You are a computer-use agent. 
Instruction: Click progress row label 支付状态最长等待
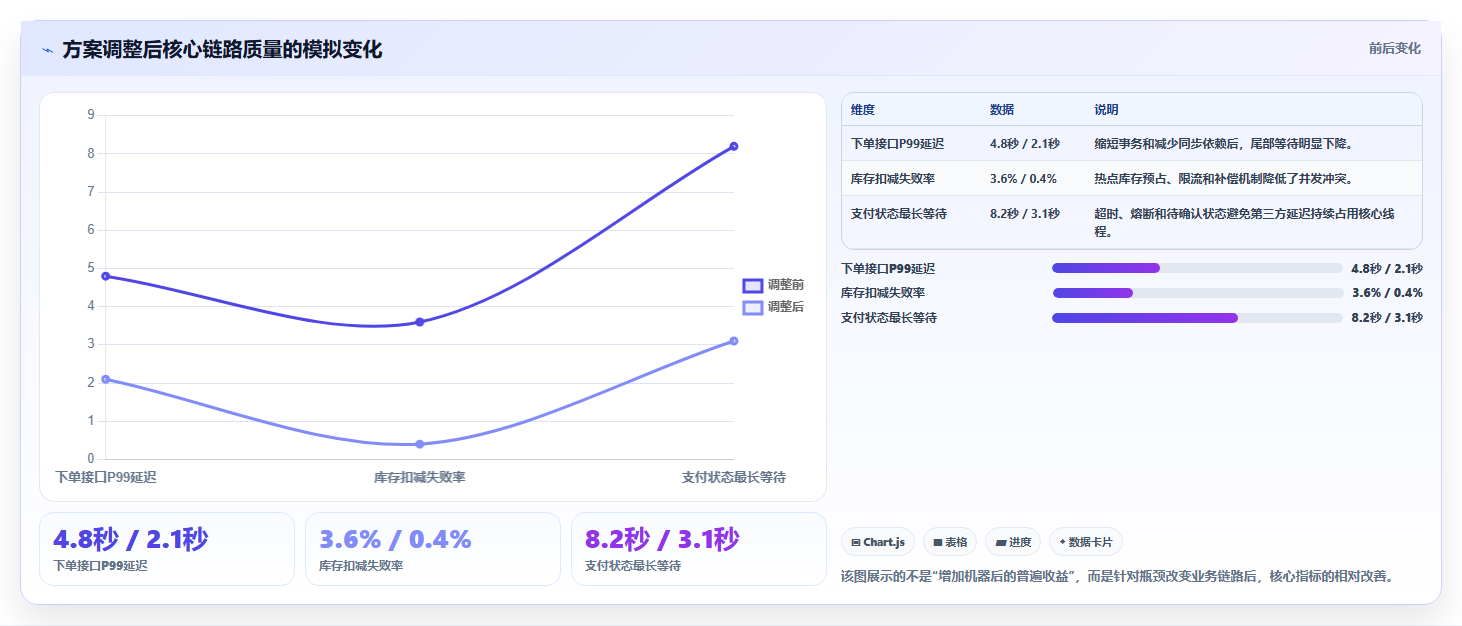tap(889, 318)
